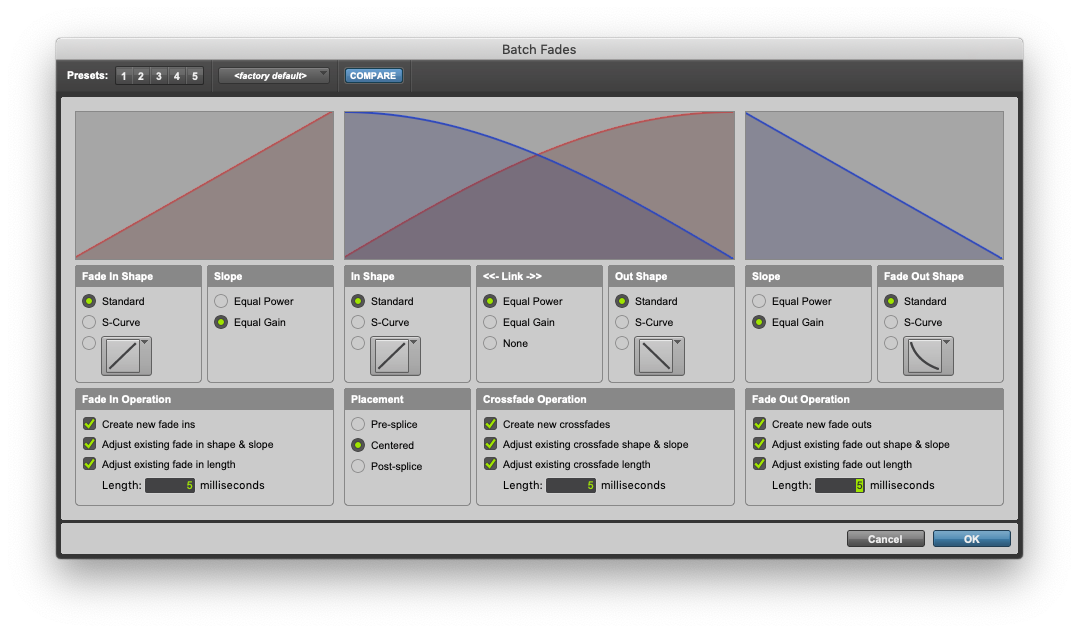The height and width of the screenshot is (633, 1079).
Task: Click OK to apply batch fades
Action: [971, 539]
